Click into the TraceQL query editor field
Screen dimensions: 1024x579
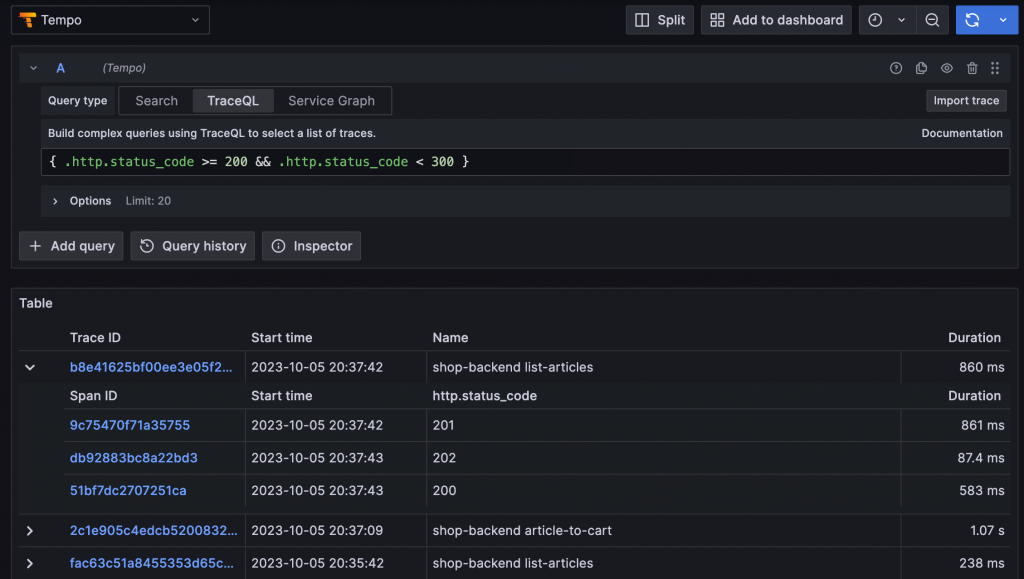click(x=600, y=162)
